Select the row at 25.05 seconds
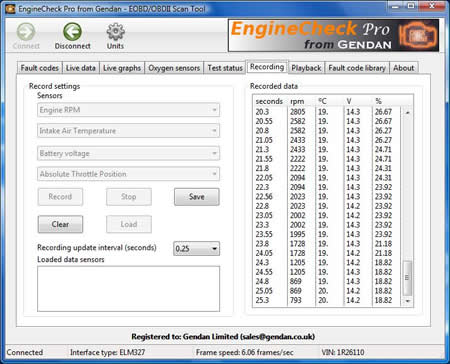 tap(327, 291)
